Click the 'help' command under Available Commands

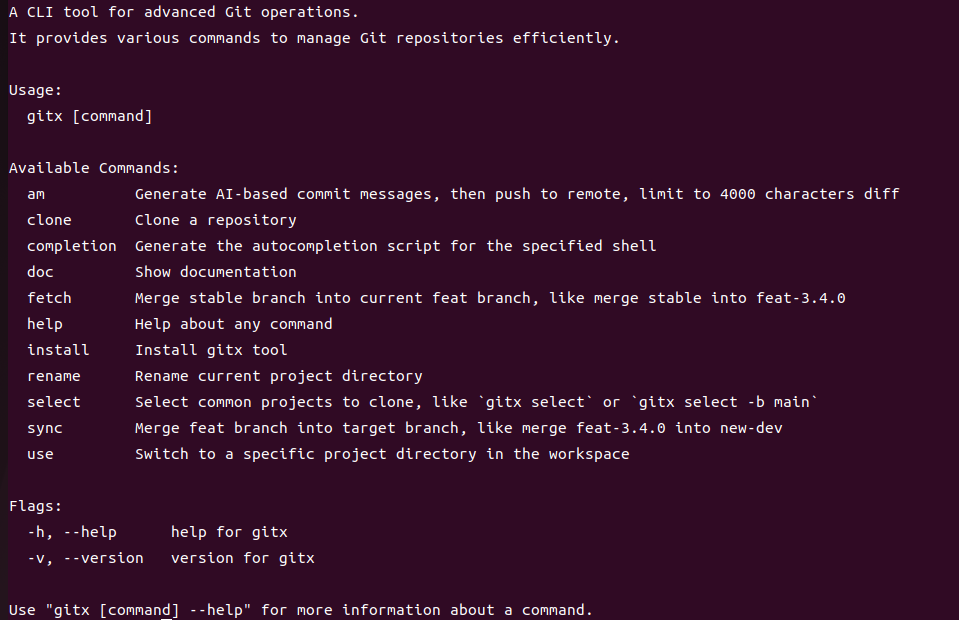coord(45,324)
